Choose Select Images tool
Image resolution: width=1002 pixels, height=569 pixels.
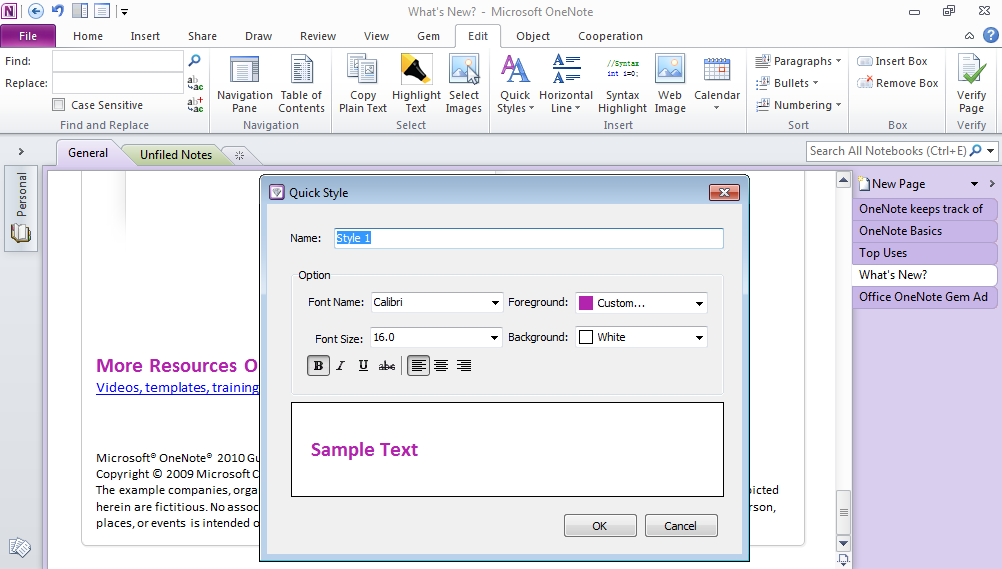pyautogui.click(x=463, y=84)
